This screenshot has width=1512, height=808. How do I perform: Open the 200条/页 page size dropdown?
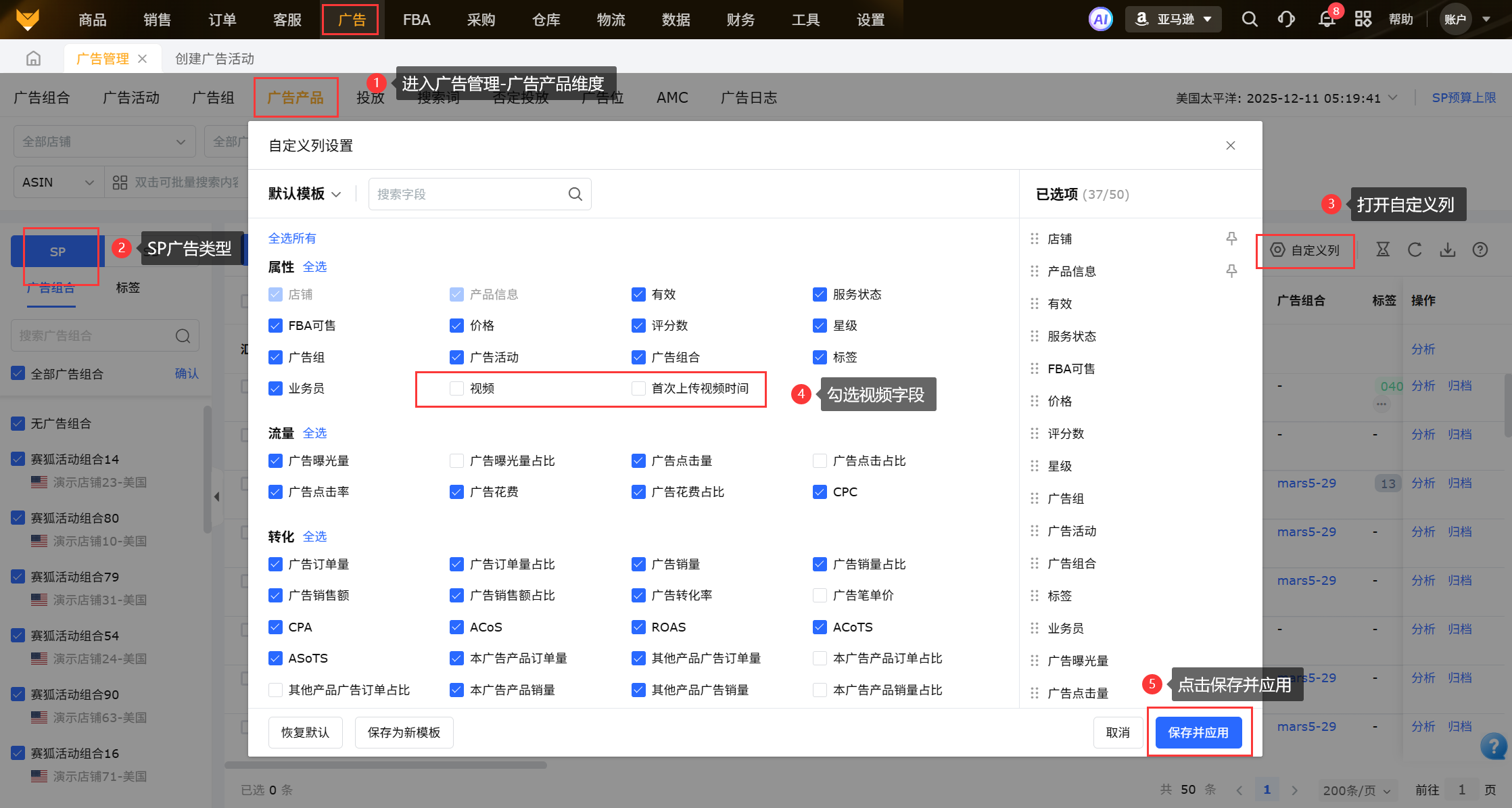coord(1356,790)
